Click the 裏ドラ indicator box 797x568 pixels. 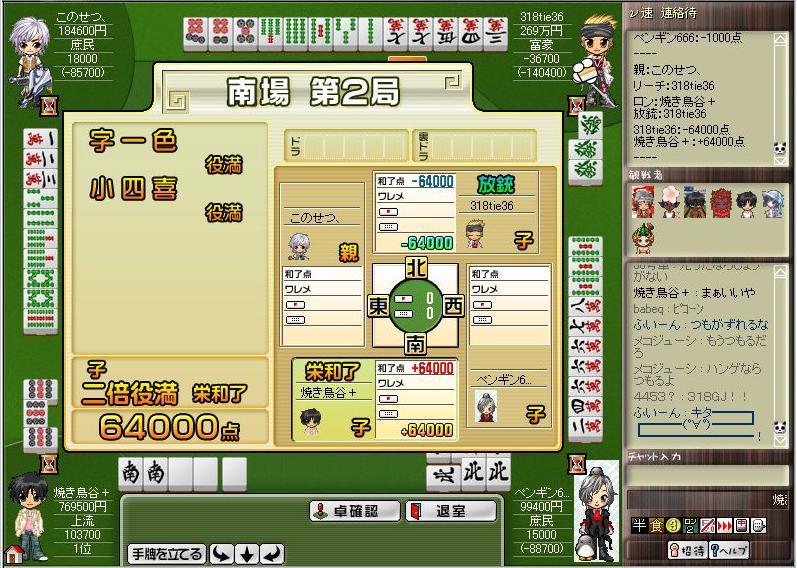[x=474, y=145]
